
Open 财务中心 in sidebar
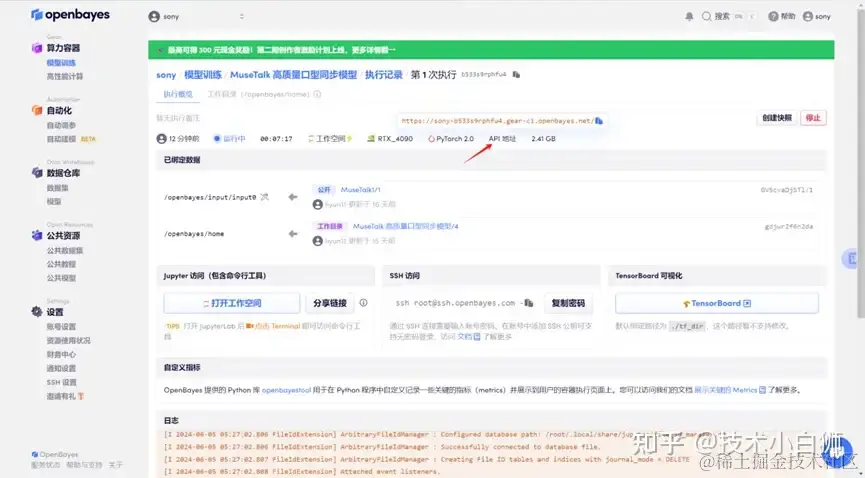pyautogui.click(x=61, y=354)
